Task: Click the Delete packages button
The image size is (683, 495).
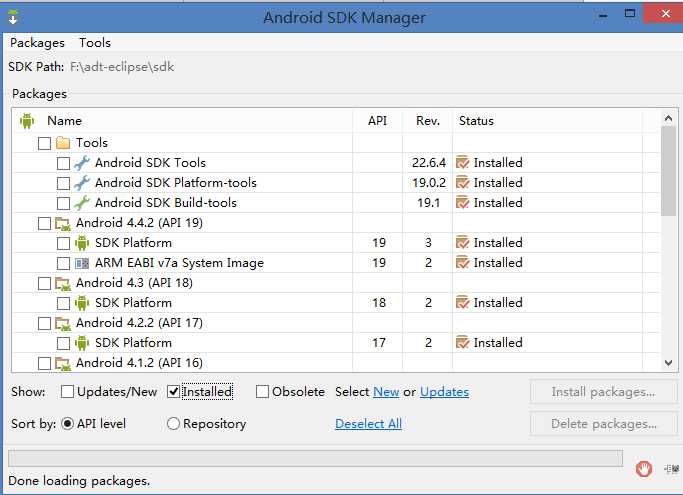Action: 603,424
